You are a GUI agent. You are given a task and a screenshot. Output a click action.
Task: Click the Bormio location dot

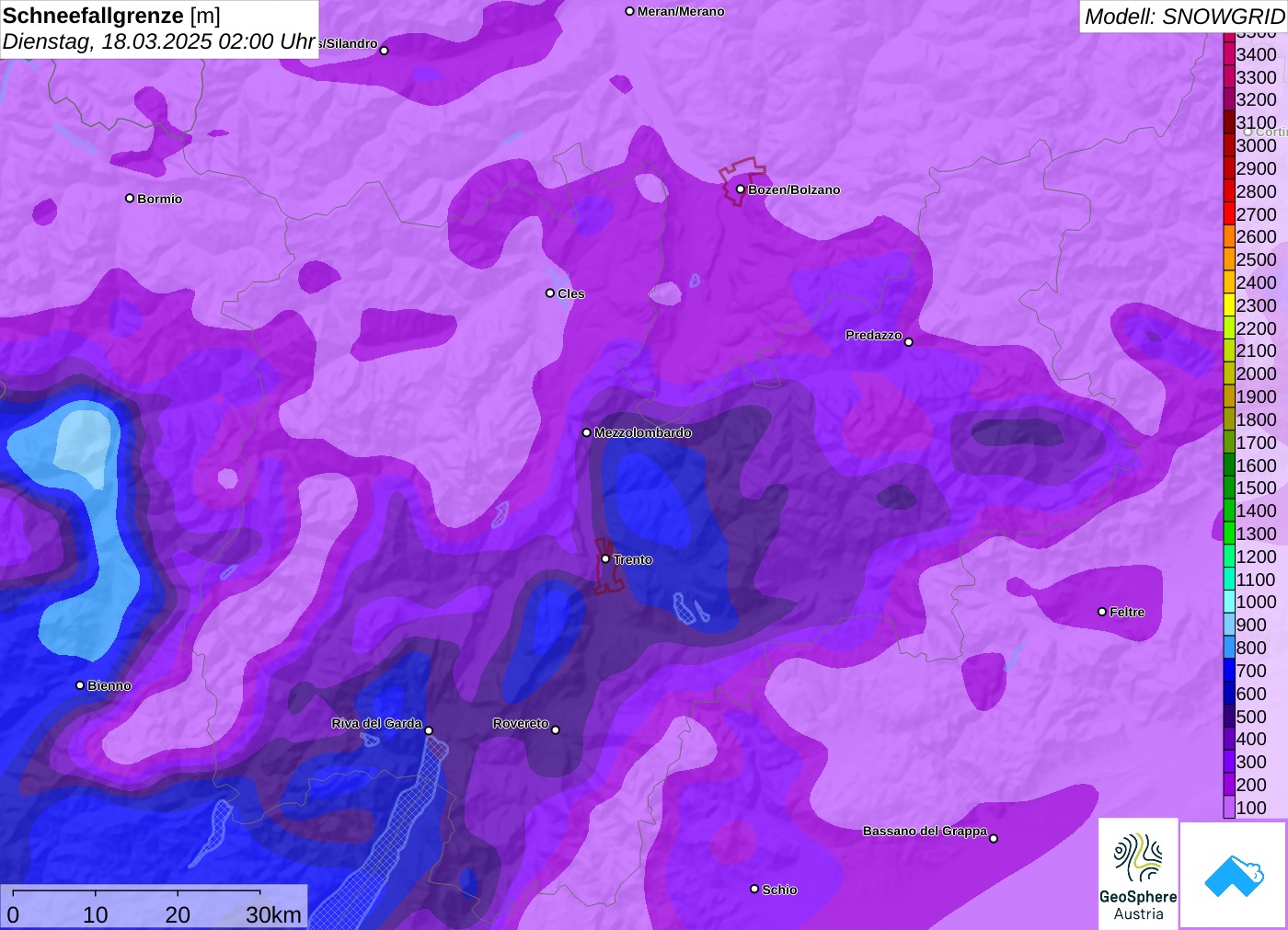(x=130, y=198)
